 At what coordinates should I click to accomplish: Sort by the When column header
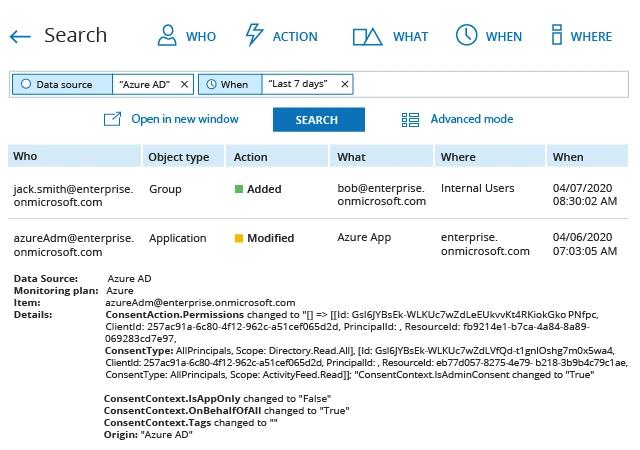tap(587, 156)
